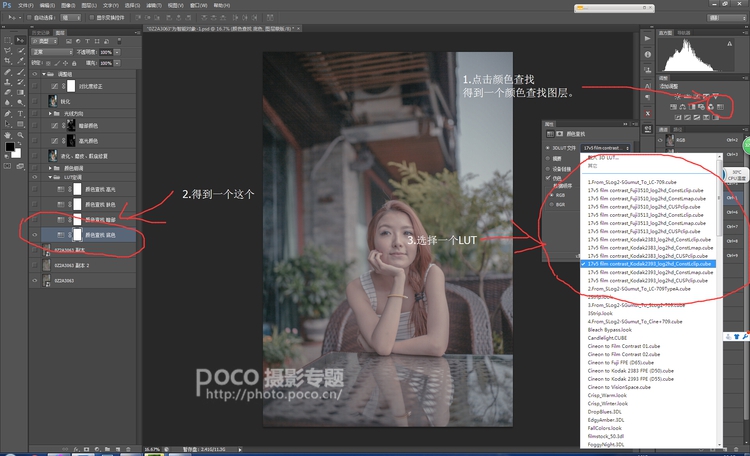
Task: Open the Filter menu
Action: point(154,5)
